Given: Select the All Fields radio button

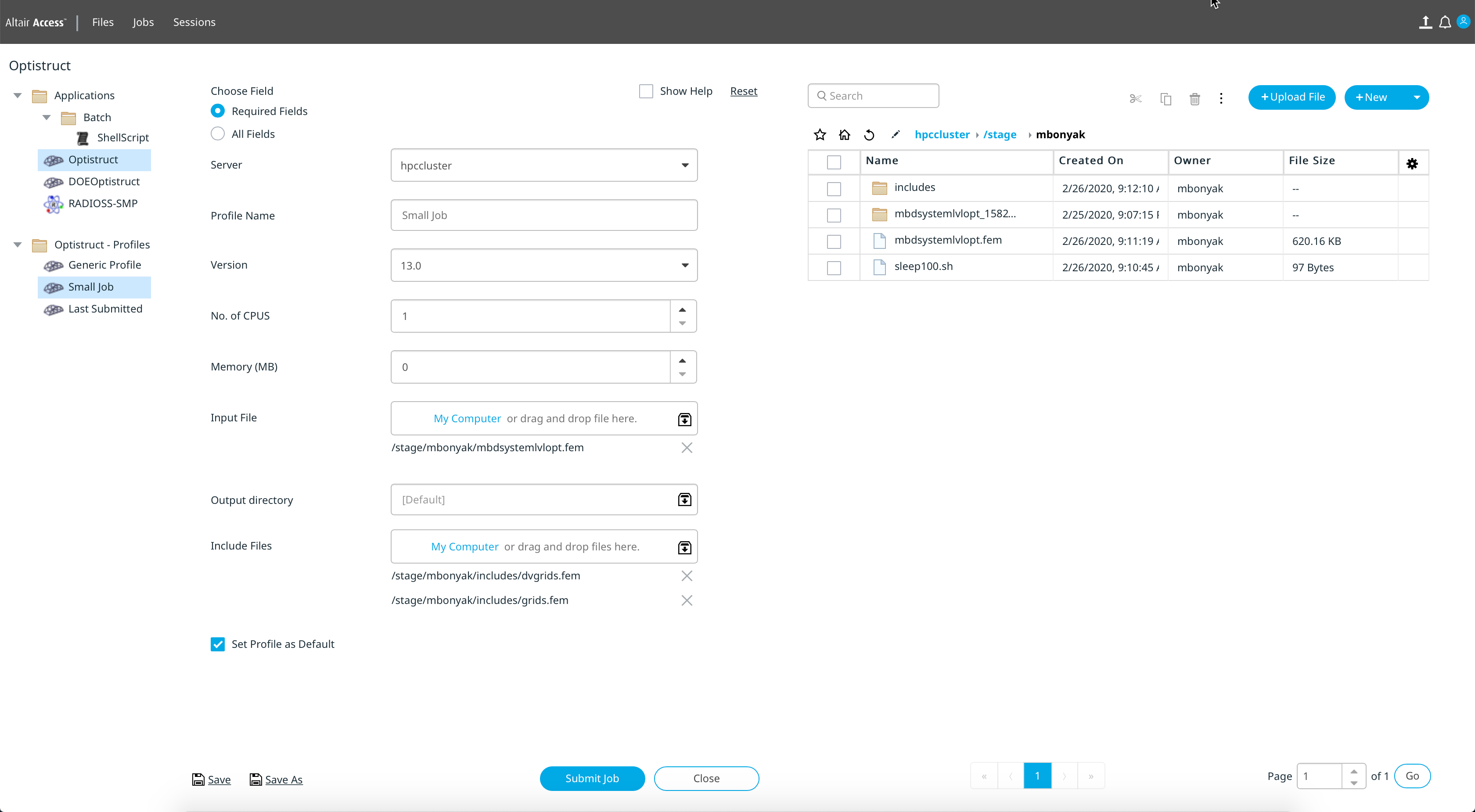Looking at the screenshot, I should 218,134.
